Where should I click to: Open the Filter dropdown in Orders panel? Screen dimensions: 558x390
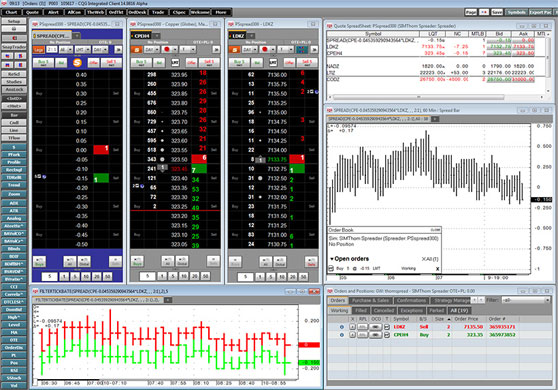click(525, 300)
